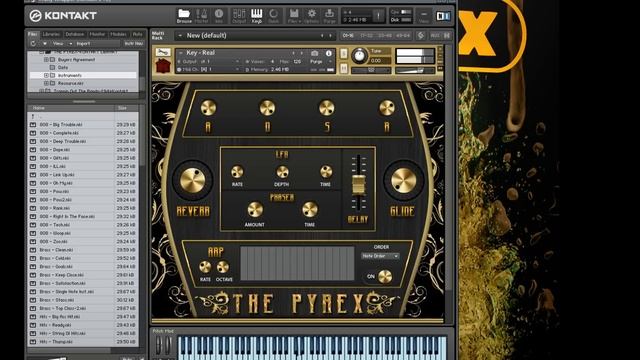Switch to the Database tab

pyautogui.click(x=75, y=34)
